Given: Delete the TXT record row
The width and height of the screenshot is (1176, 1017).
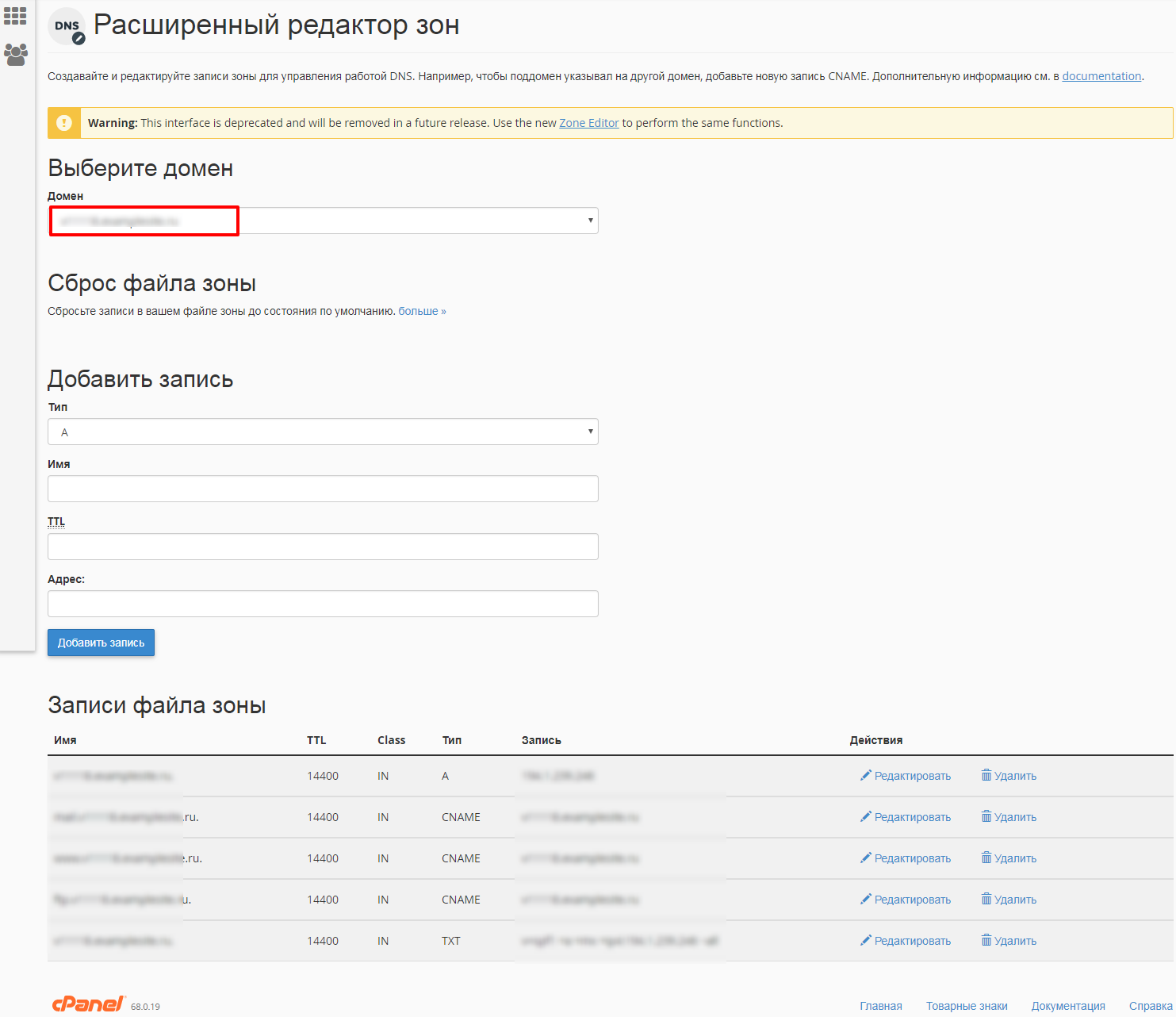Looking at the screenshot, I should click(1009, 941).
